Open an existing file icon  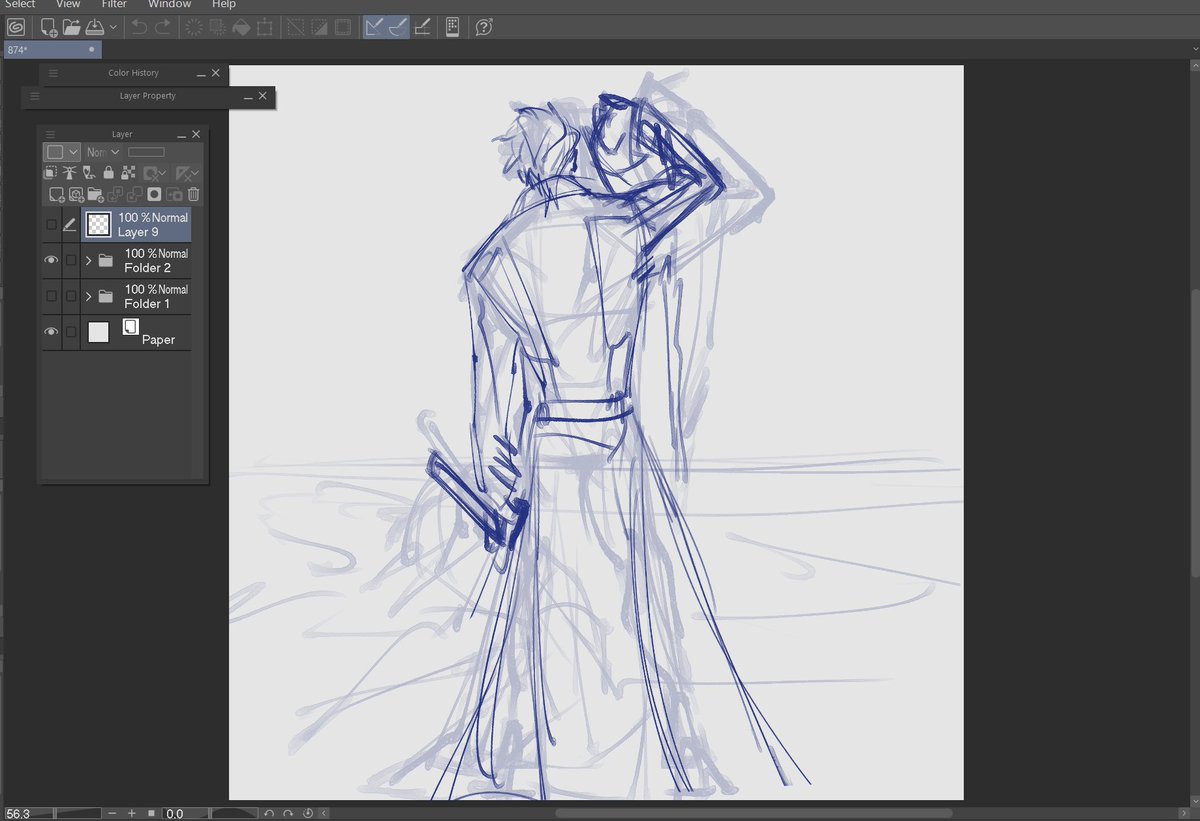pyautogui.click(x=71, y=27)
